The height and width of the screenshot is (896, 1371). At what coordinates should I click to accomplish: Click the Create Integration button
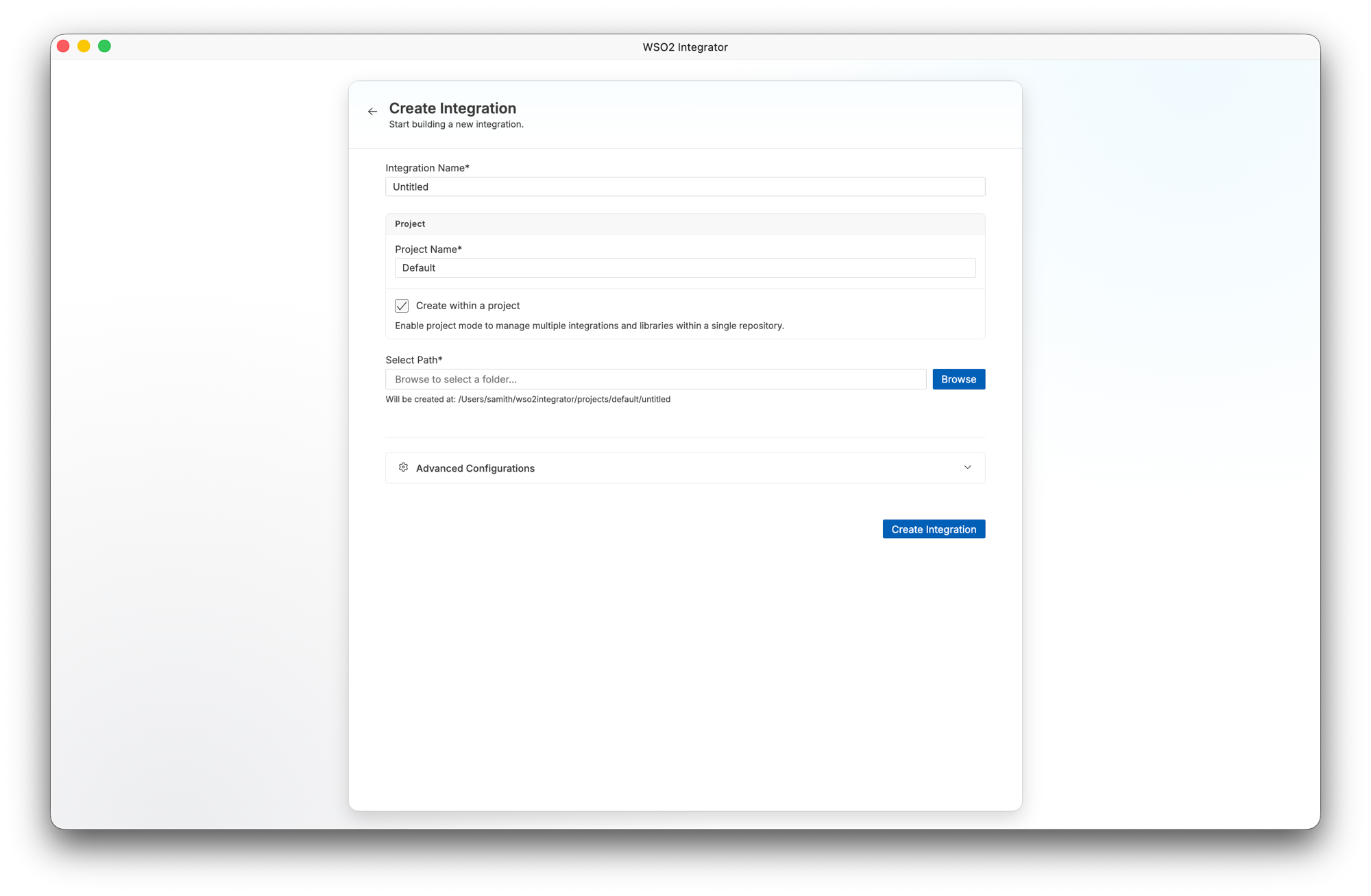934,529
